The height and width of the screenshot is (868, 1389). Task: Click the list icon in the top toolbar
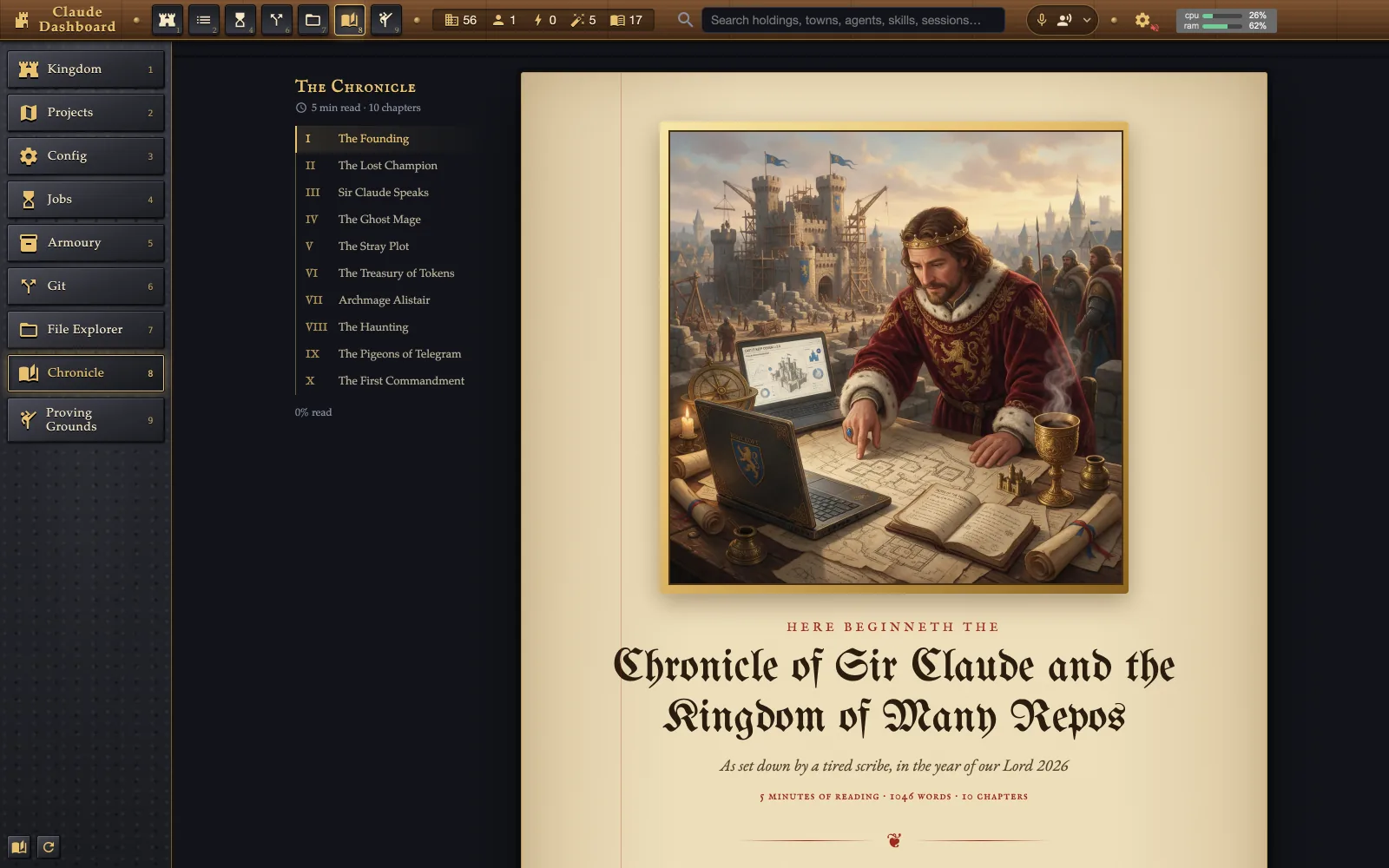coord(204,19)
